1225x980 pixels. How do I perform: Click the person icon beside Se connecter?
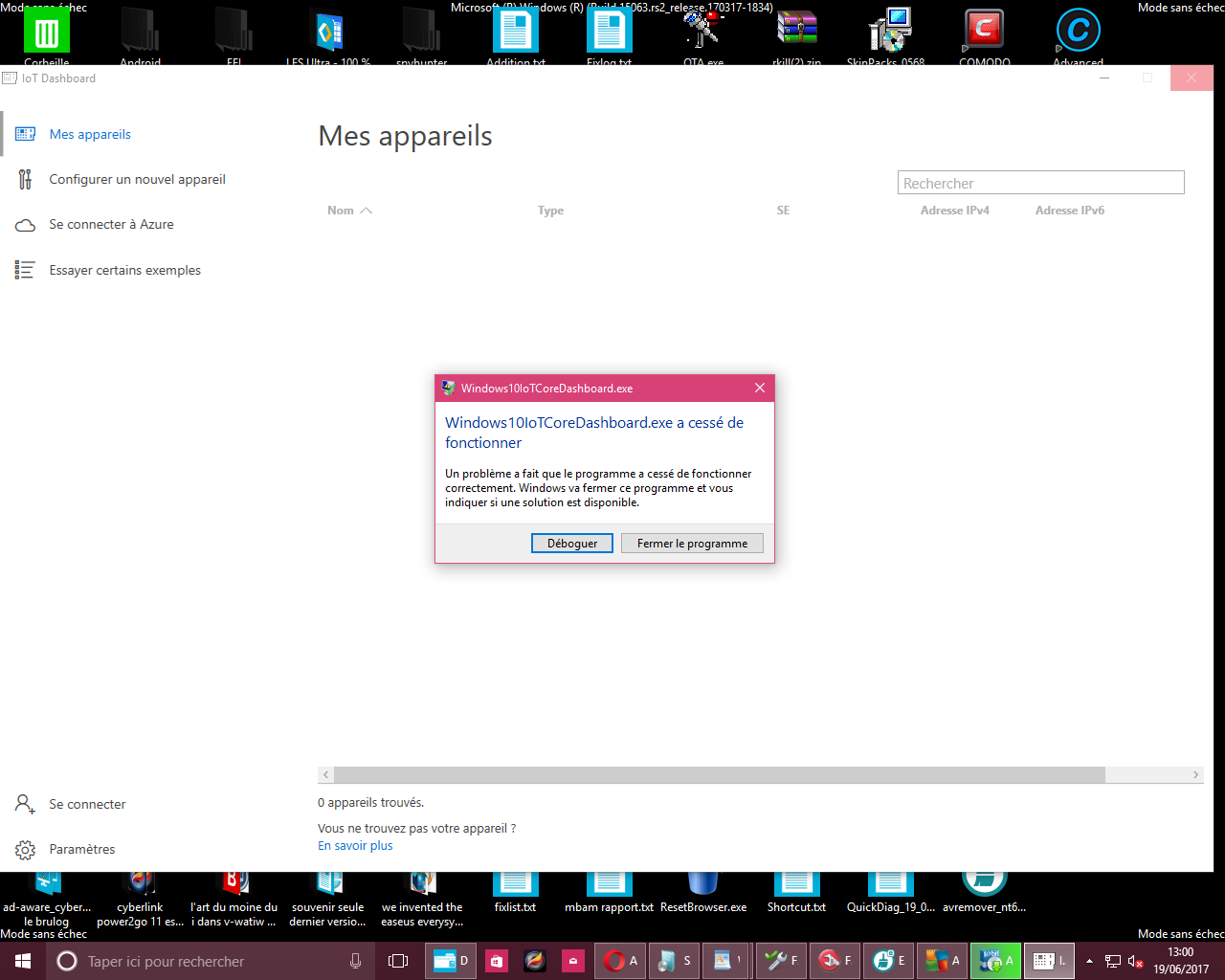pyautogui.click(x=25, y=804)
